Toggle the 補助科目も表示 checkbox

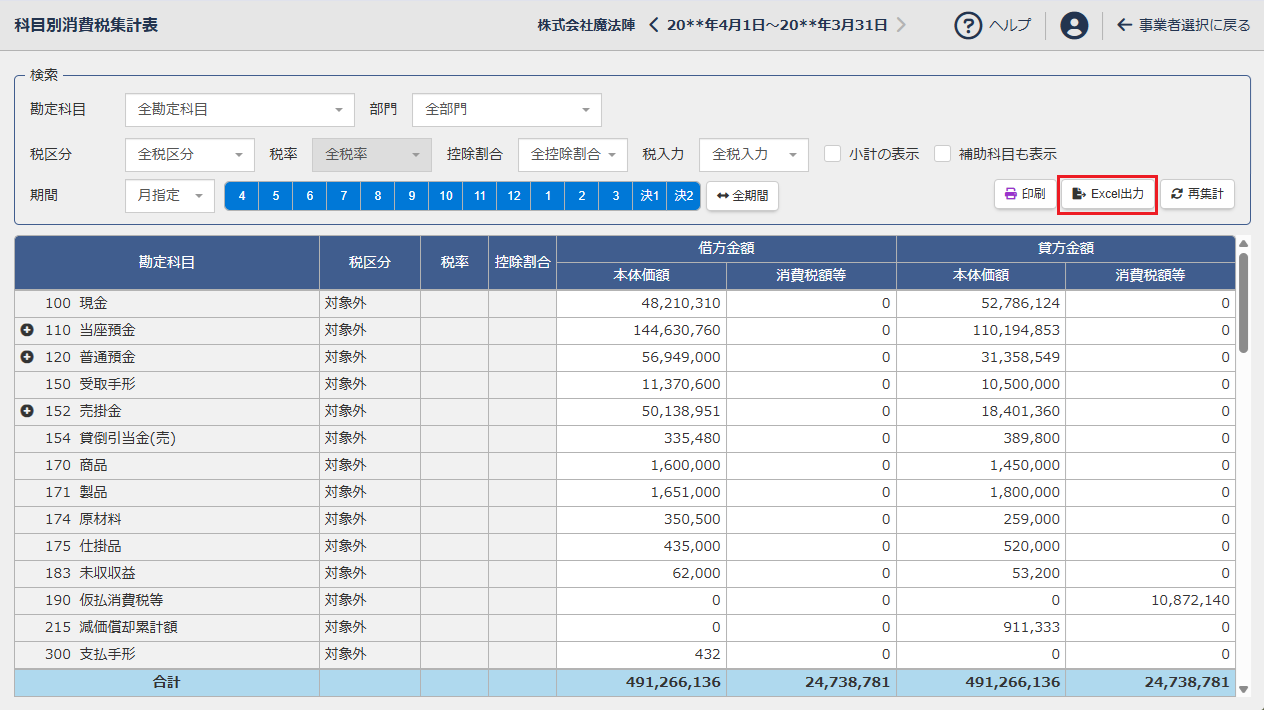click(942, 154)
